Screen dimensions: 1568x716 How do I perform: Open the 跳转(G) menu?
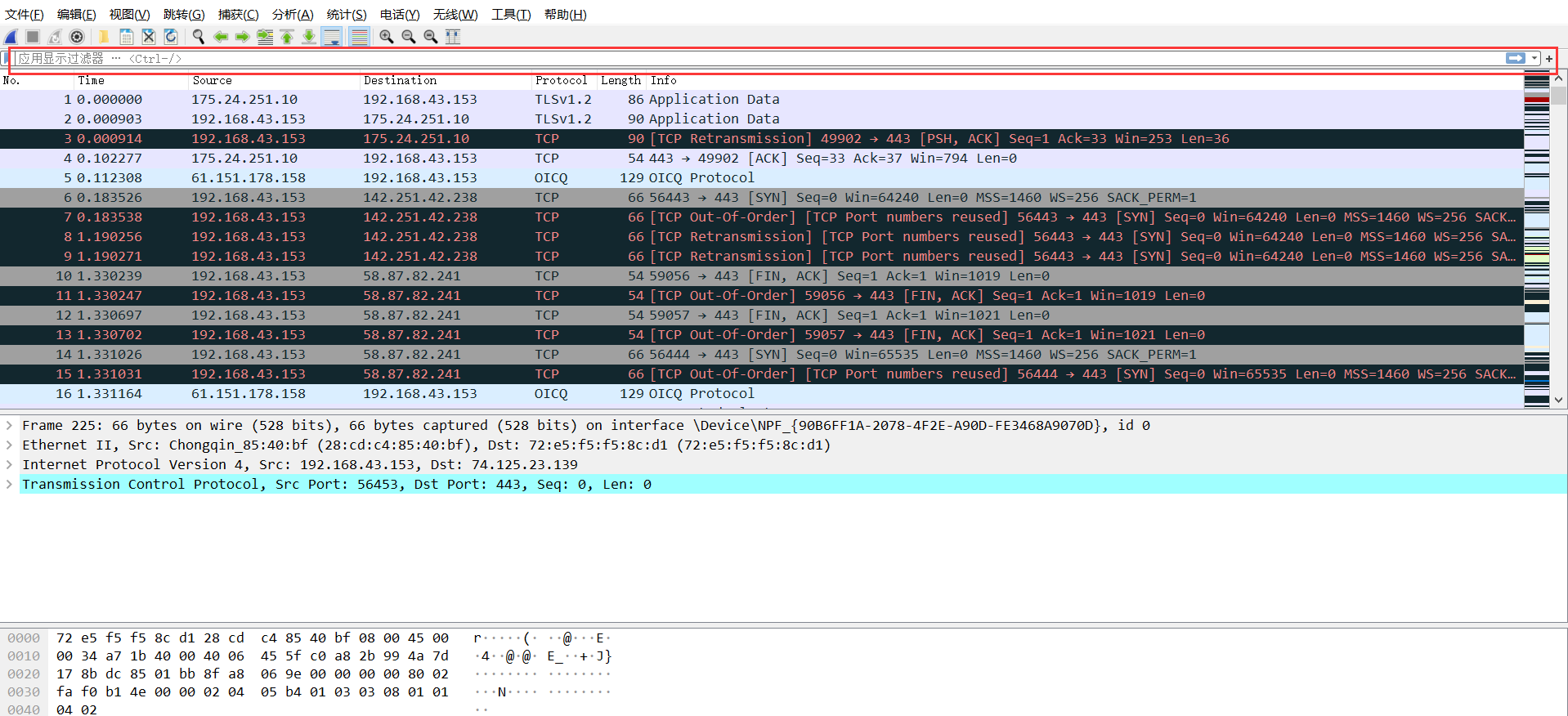pos(184,15)
